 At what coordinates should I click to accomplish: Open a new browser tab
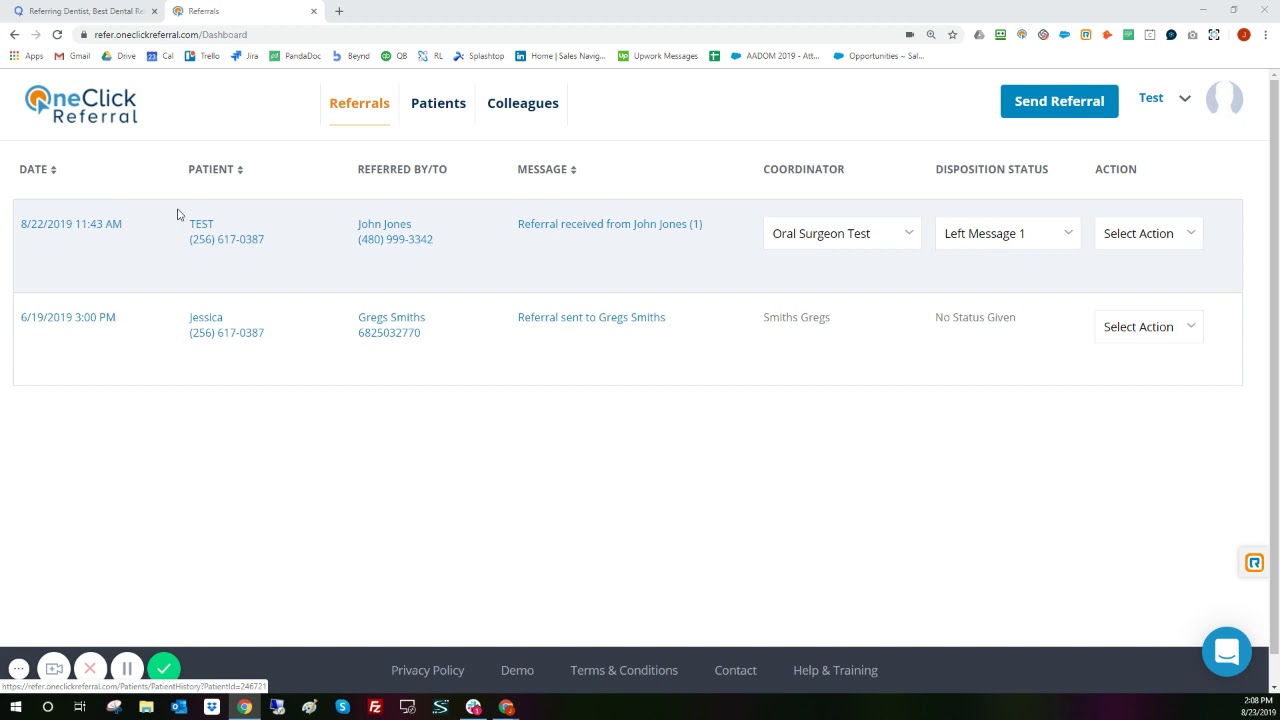[x=339, y=11]
